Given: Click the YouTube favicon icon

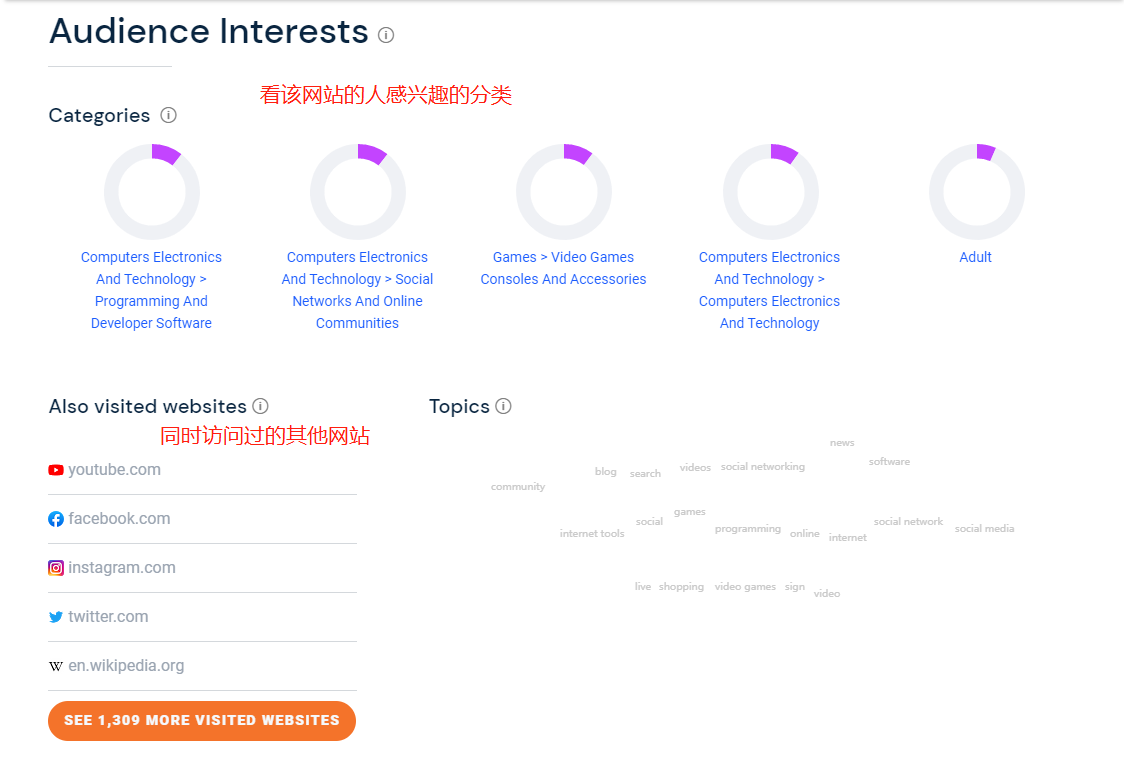Looking at the screenshot, I should [x=56, y=470].
